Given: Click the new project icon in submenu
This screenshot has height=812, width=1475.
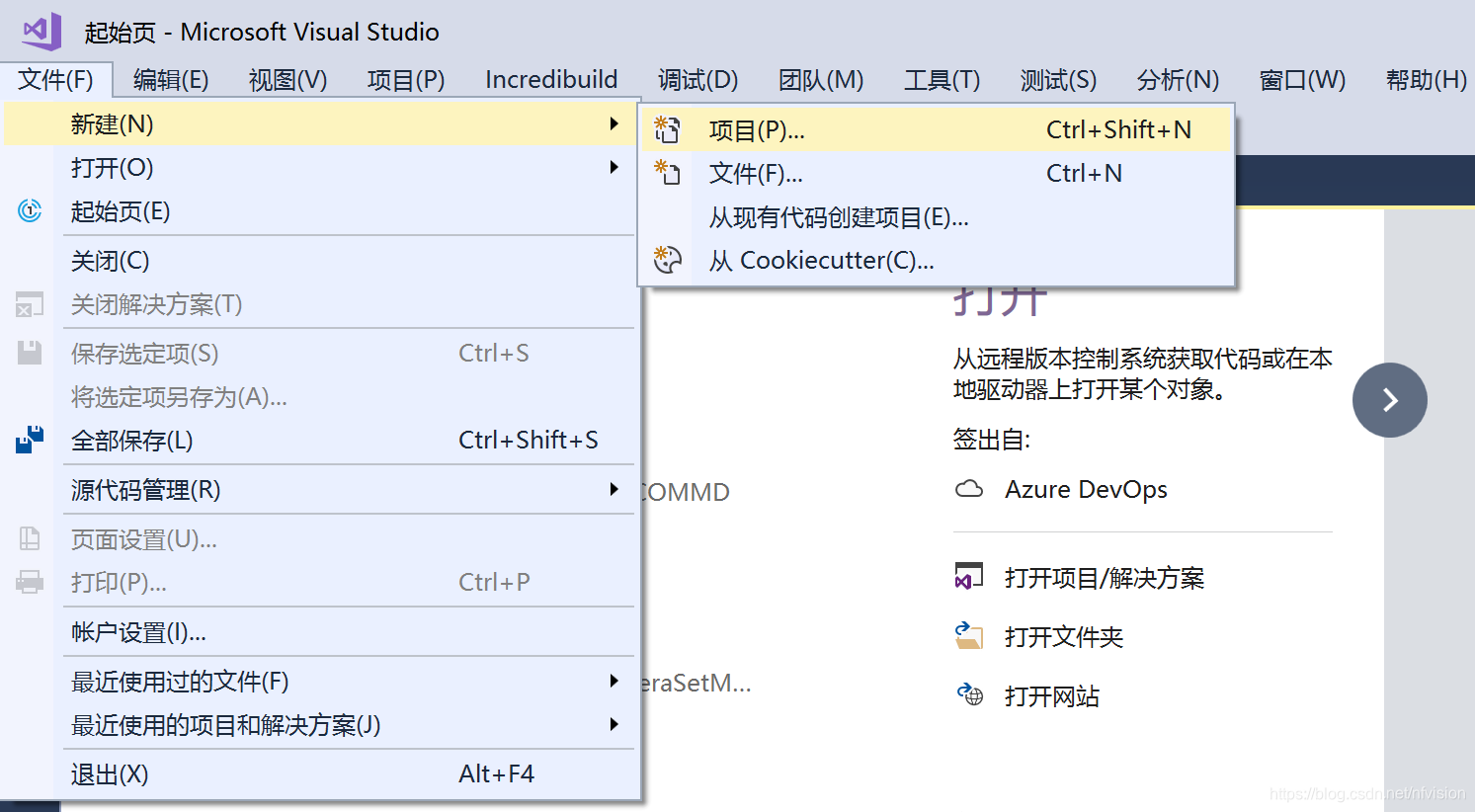Looking at the screenshot, I should coord(668,129).
